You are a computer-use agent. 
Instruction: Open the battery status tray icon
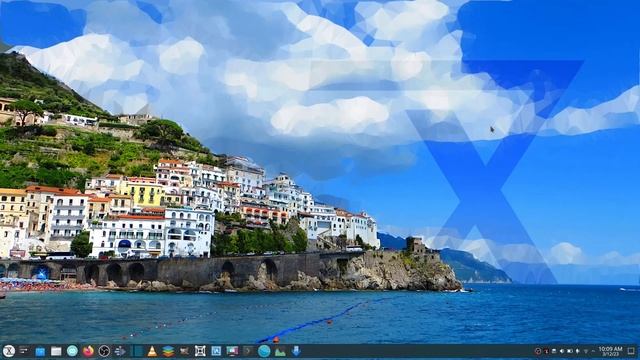click(570, 351)
